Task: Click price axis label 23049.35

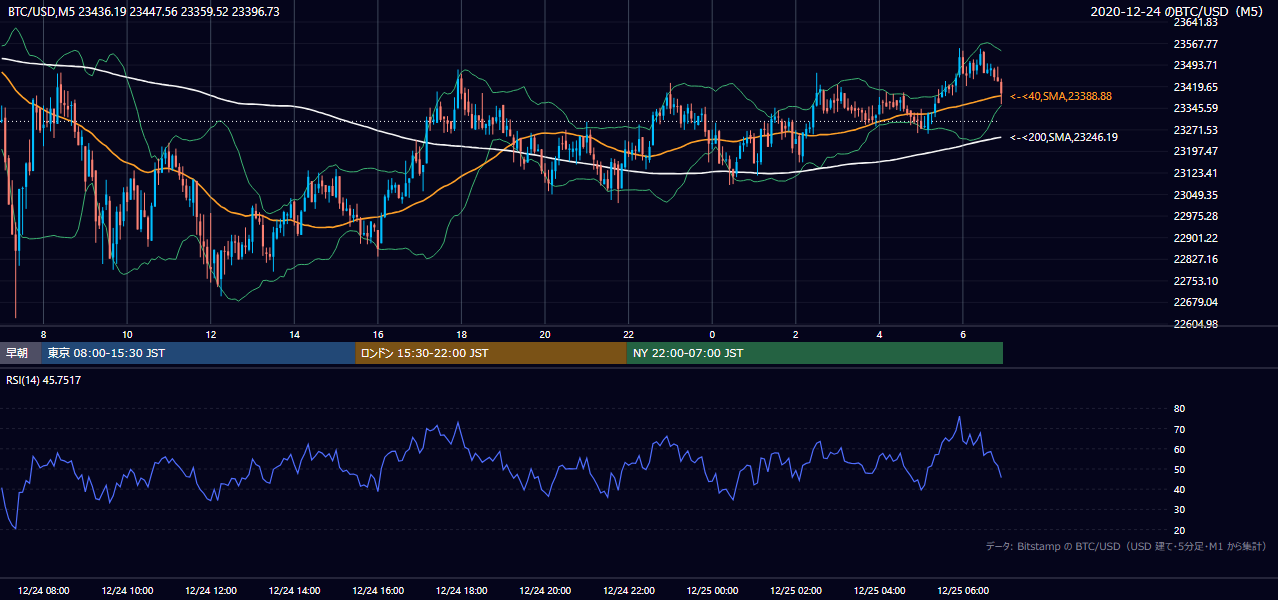Action: 1195,195
